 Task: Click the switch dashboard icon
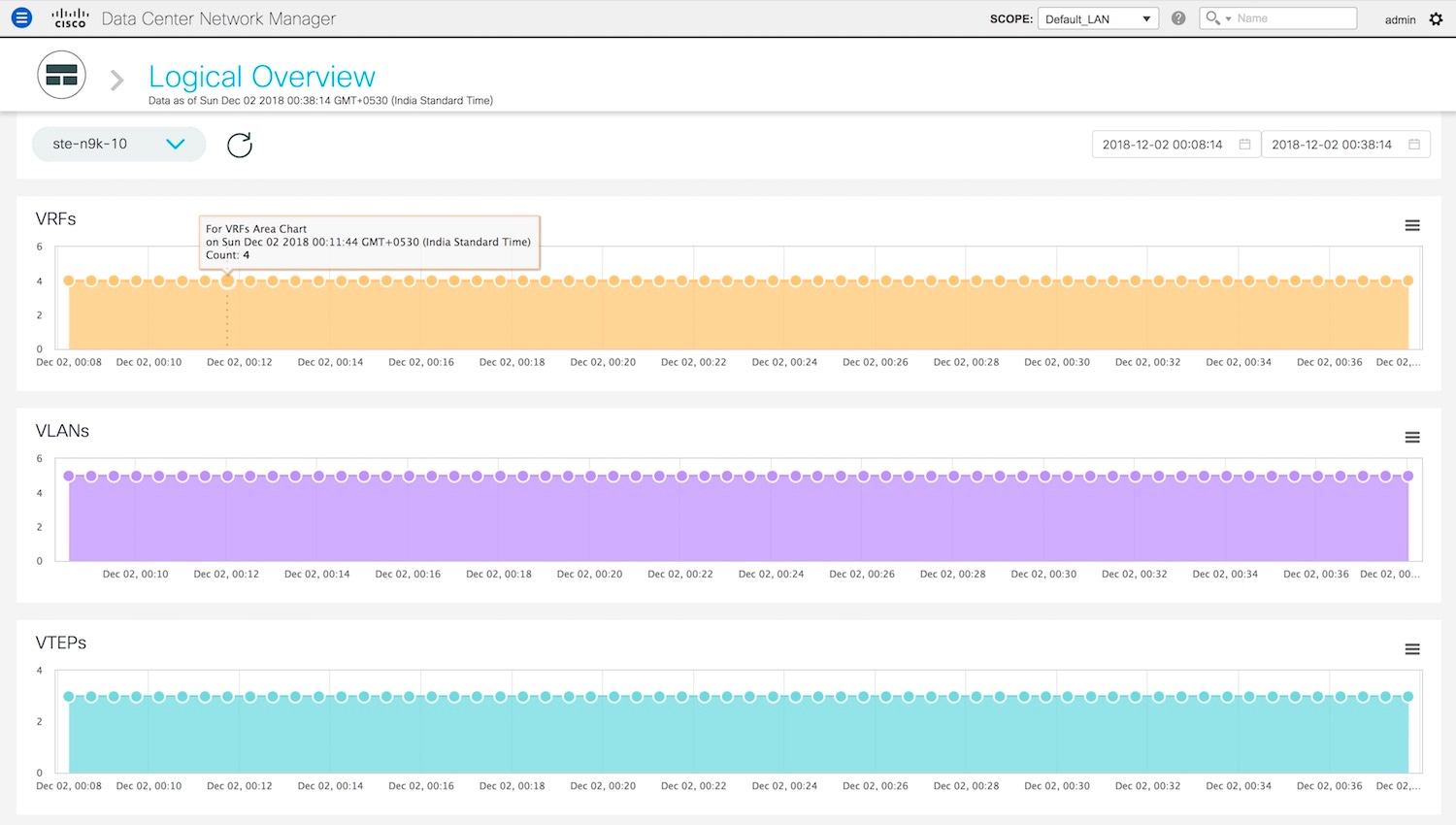(x=61, y=76)
